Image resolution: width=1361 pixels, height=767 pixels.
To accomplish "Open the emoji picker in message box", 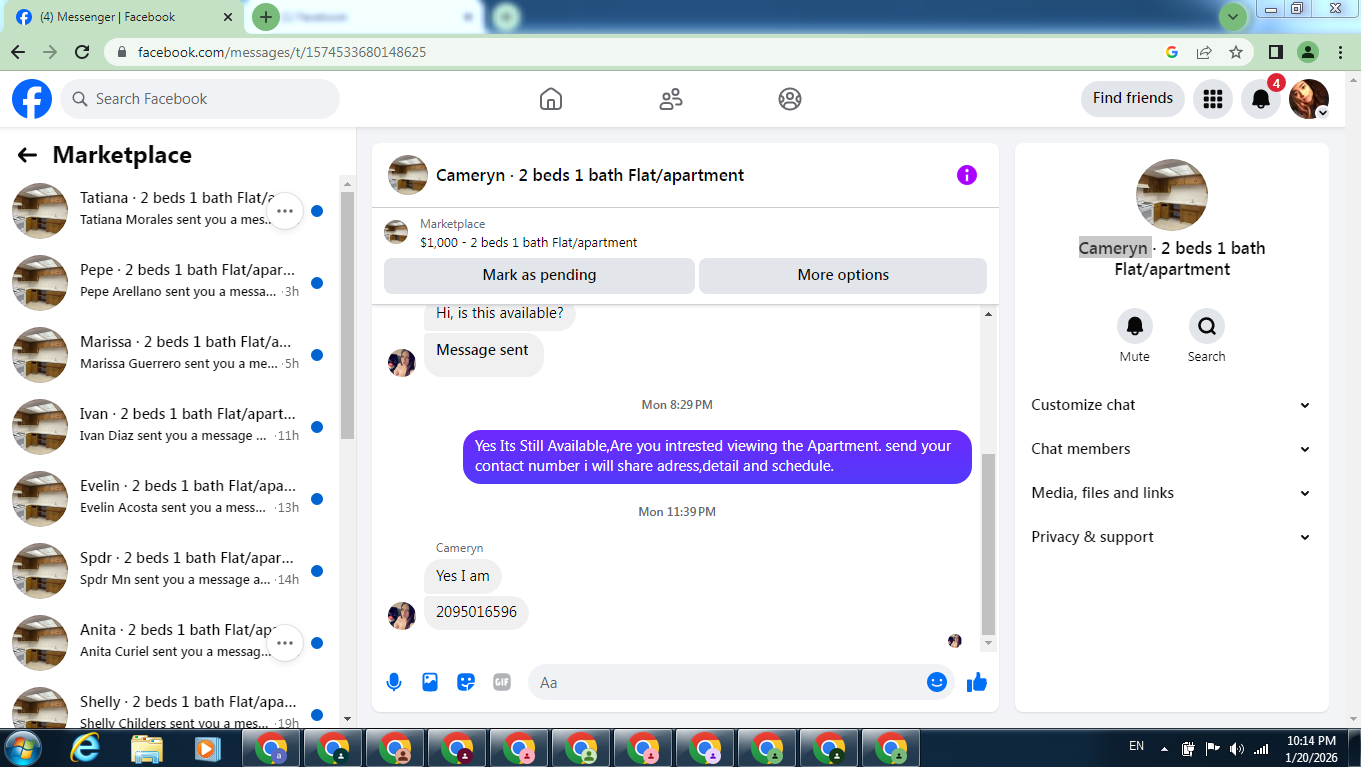I will point(937,682).
